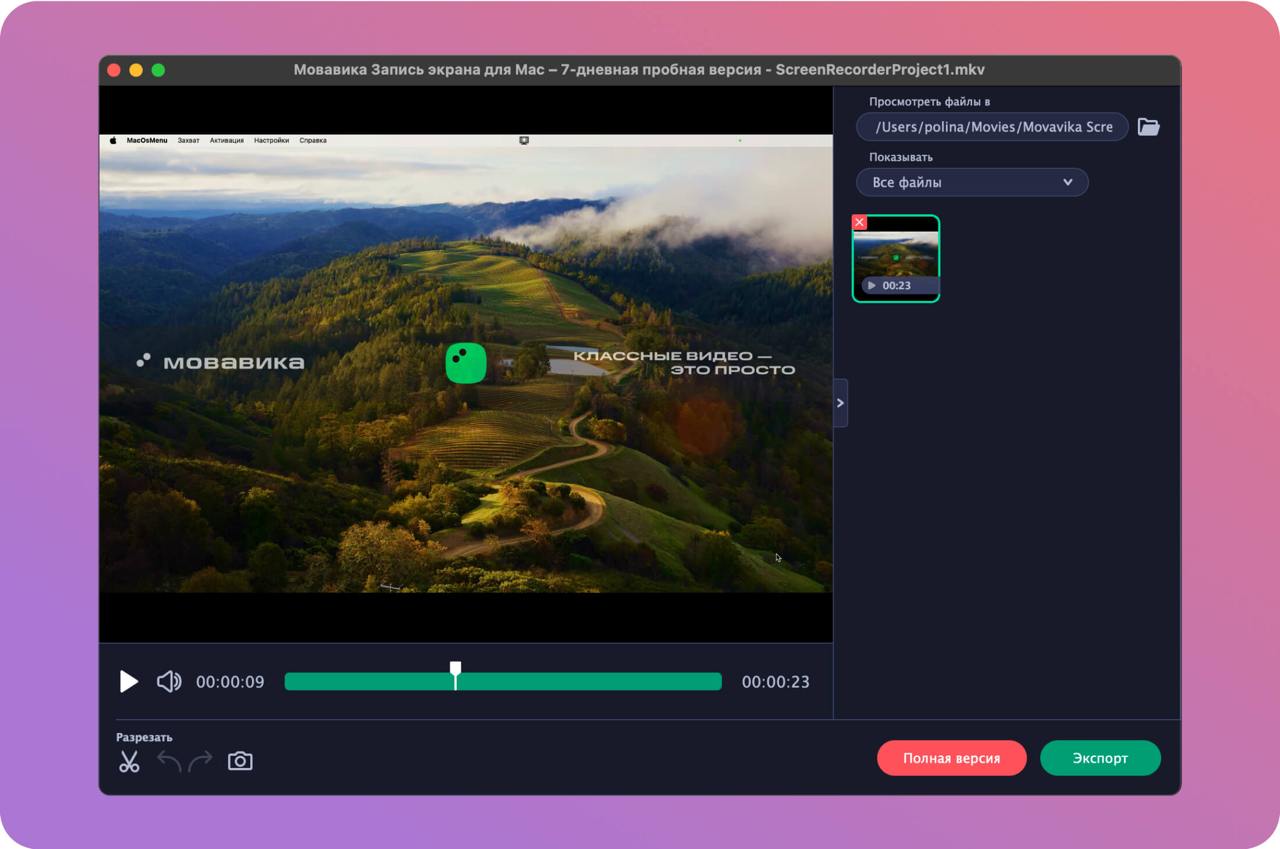Click the total duration 00:00:23
The height and width of the screenshot is (849, 1280).
(x=776, y=682)
